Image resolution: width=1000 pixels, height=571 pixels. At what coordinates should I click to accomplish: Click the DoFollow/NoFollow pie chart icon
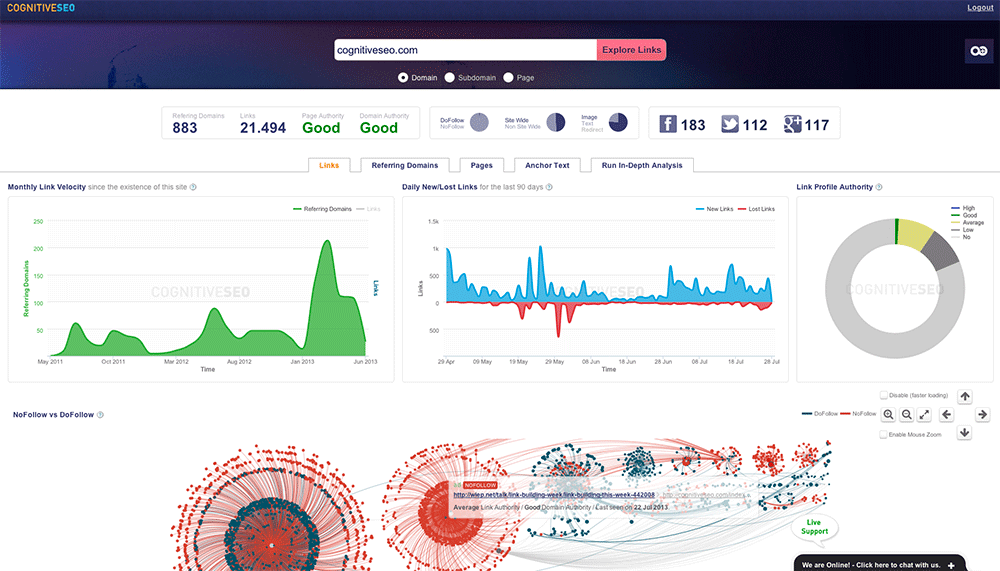[479, 122]
